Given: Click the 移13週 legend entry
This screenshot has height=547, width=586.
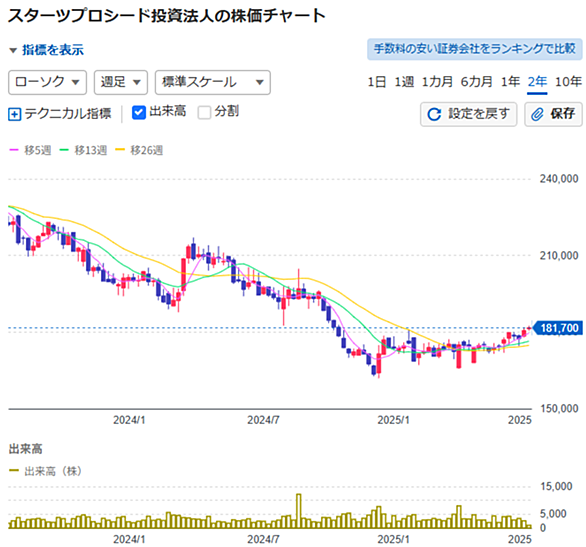Looking at the screenshot, I should 83,150.
